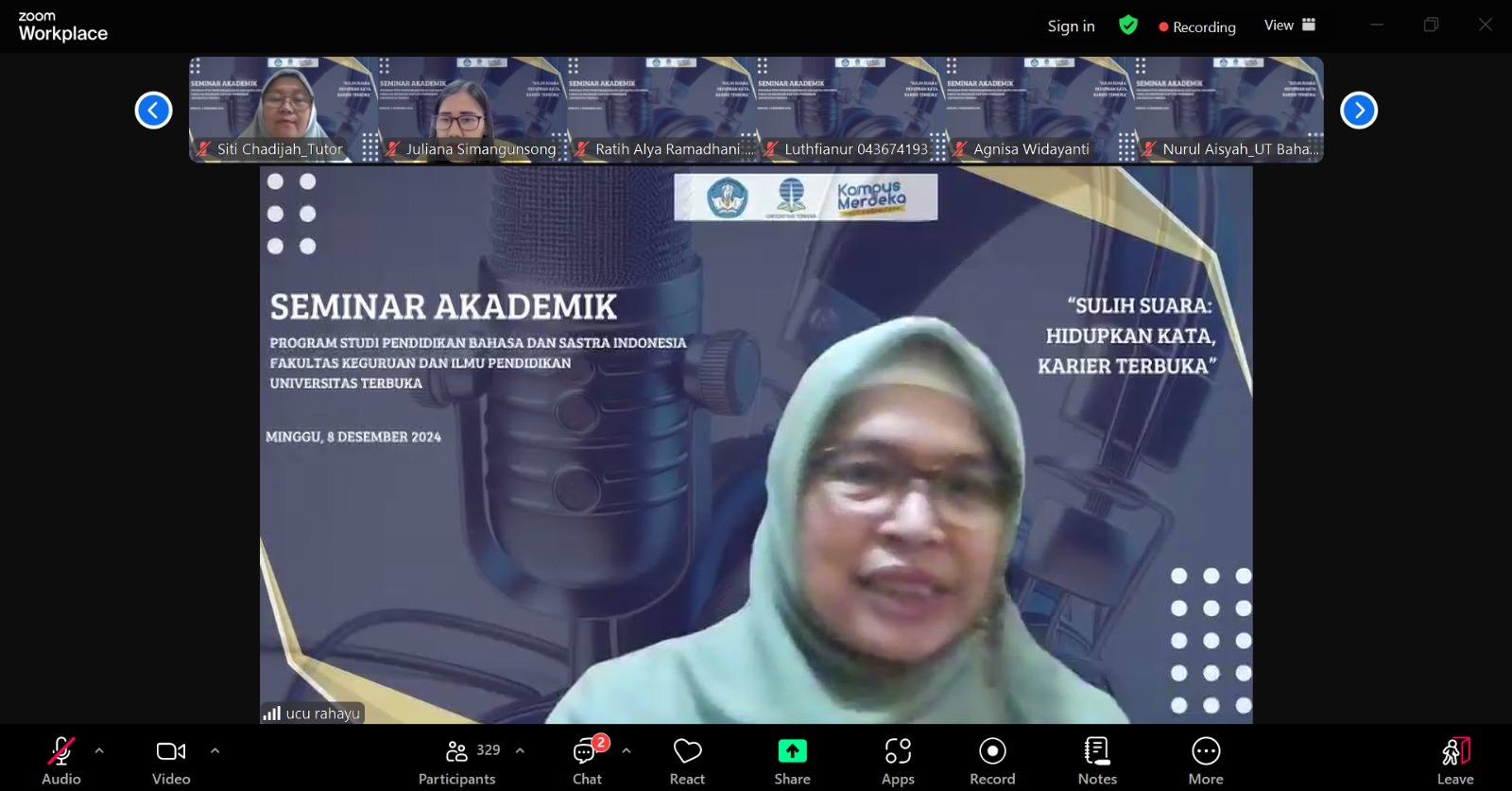Click the signal strength bars icon
This screenshot has height=791, width=1512.
tap(272, 714)
